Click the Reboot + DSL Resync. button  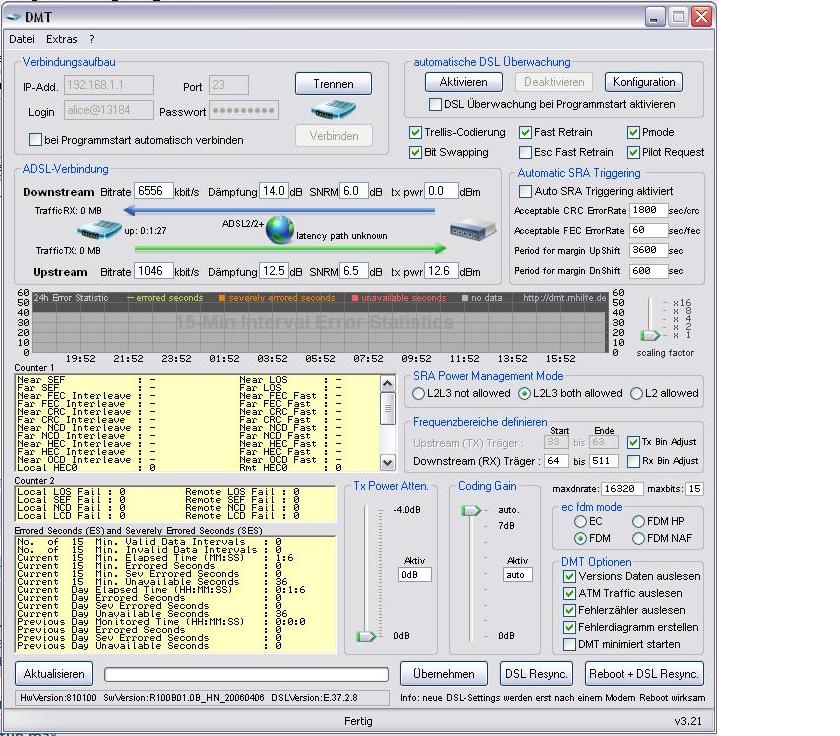tap(644, 673)
